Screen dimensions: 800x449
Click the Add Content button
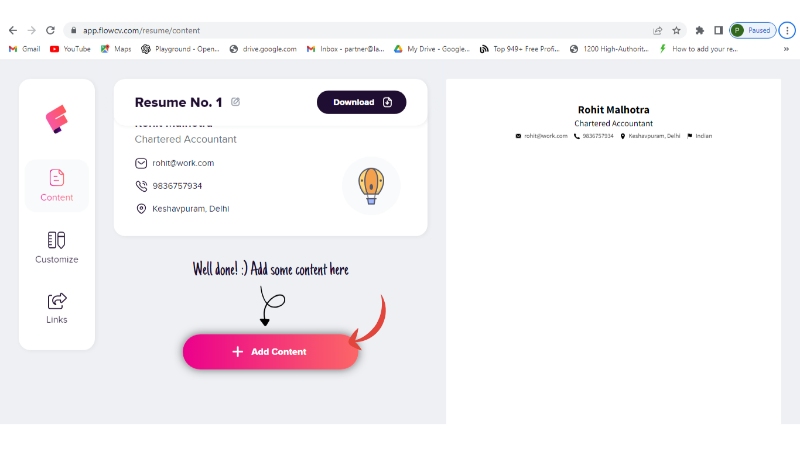[x=270, y=352]
